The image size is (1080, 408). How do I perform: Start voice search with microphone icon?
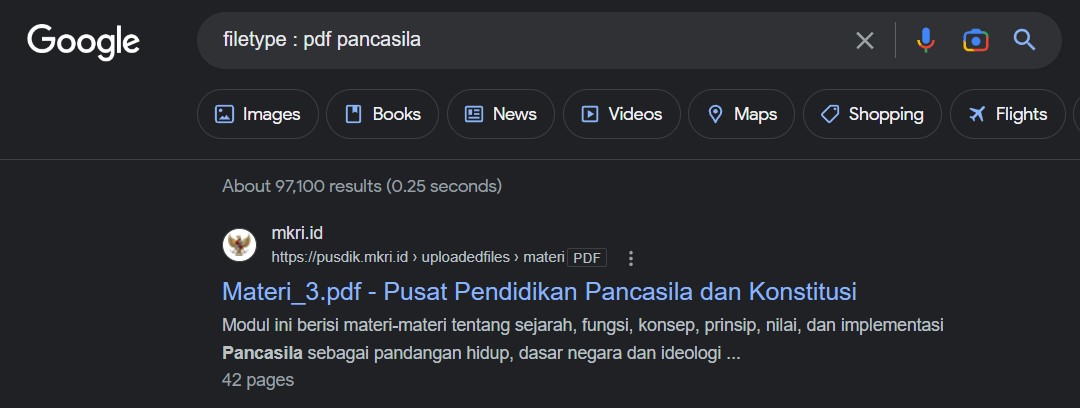(x=926, y=40)
